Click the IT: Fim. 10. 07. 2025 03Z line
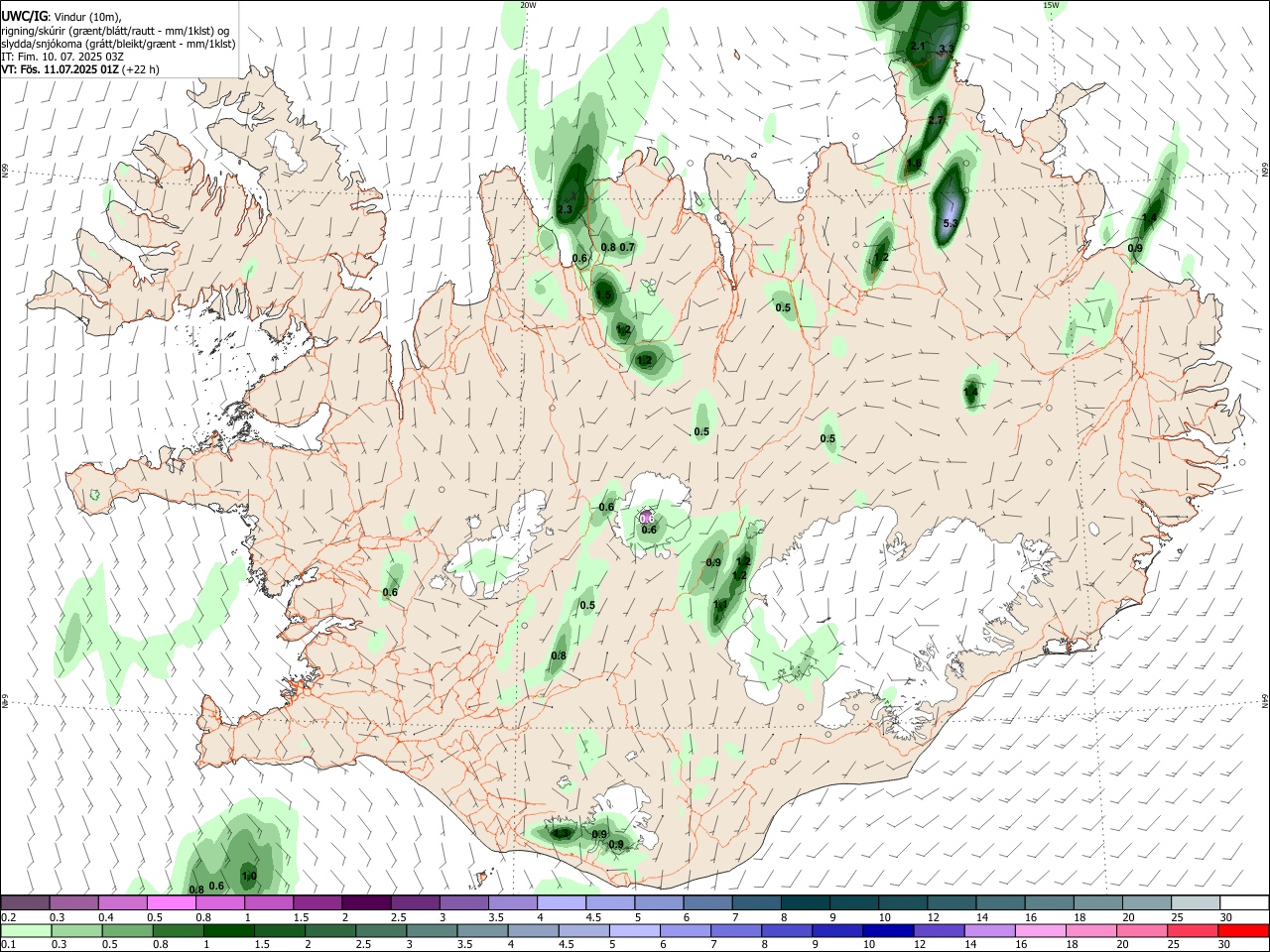 63,57
